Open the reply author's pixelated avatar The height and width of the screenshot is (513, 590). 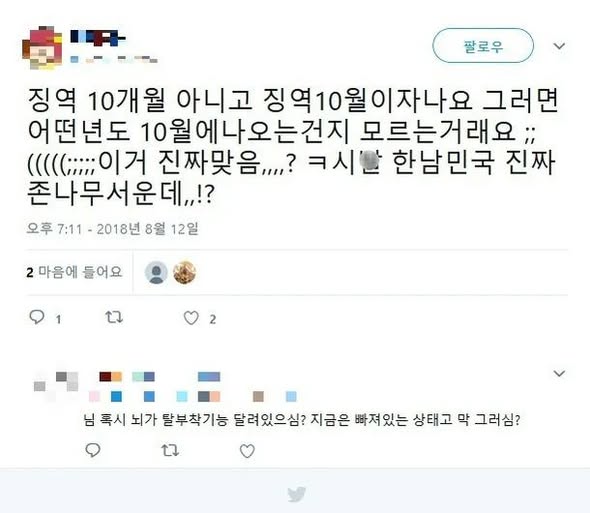point(56,386)
